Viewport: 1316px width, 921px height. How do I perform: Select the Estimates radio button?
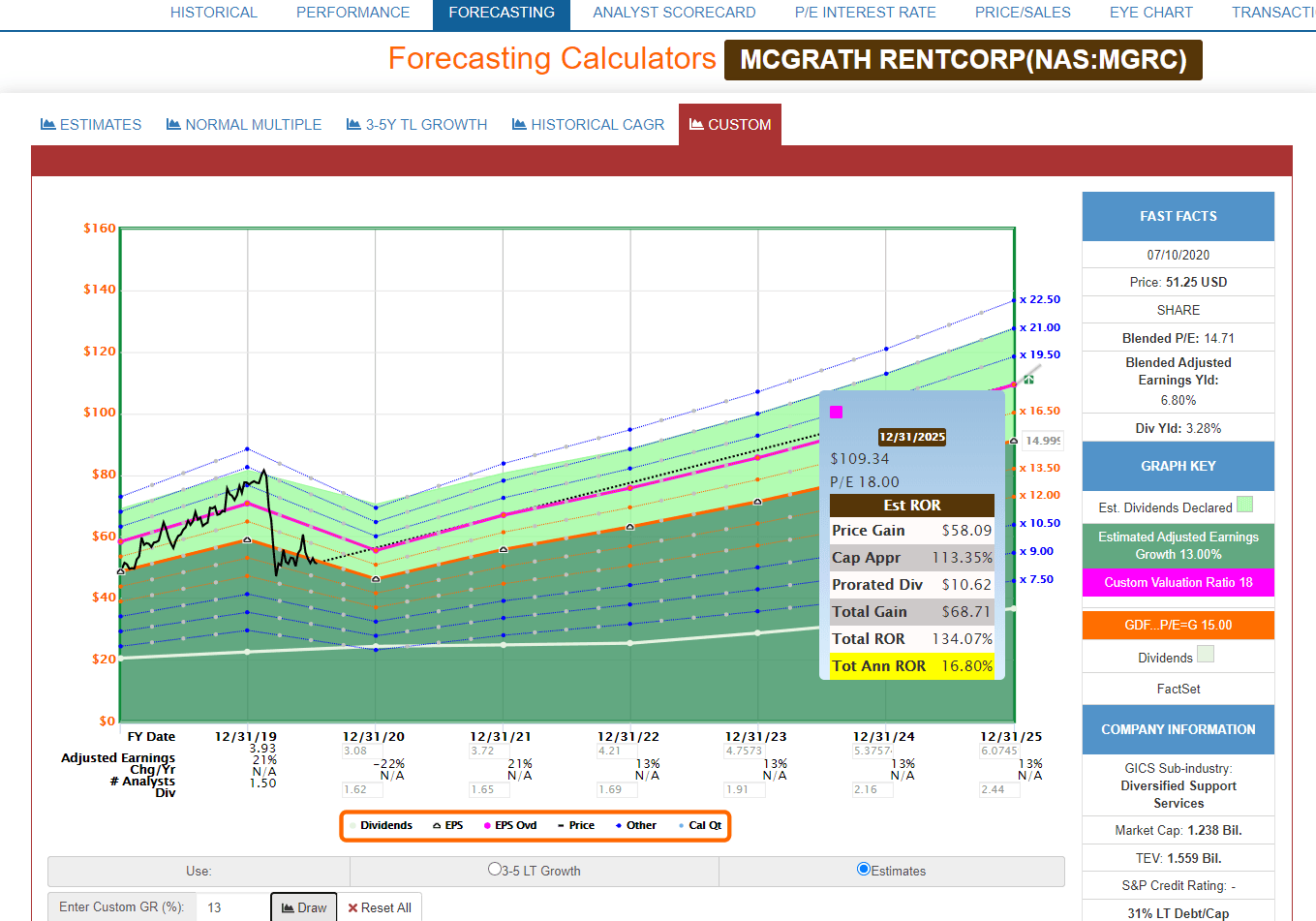(x=864, y=870)
